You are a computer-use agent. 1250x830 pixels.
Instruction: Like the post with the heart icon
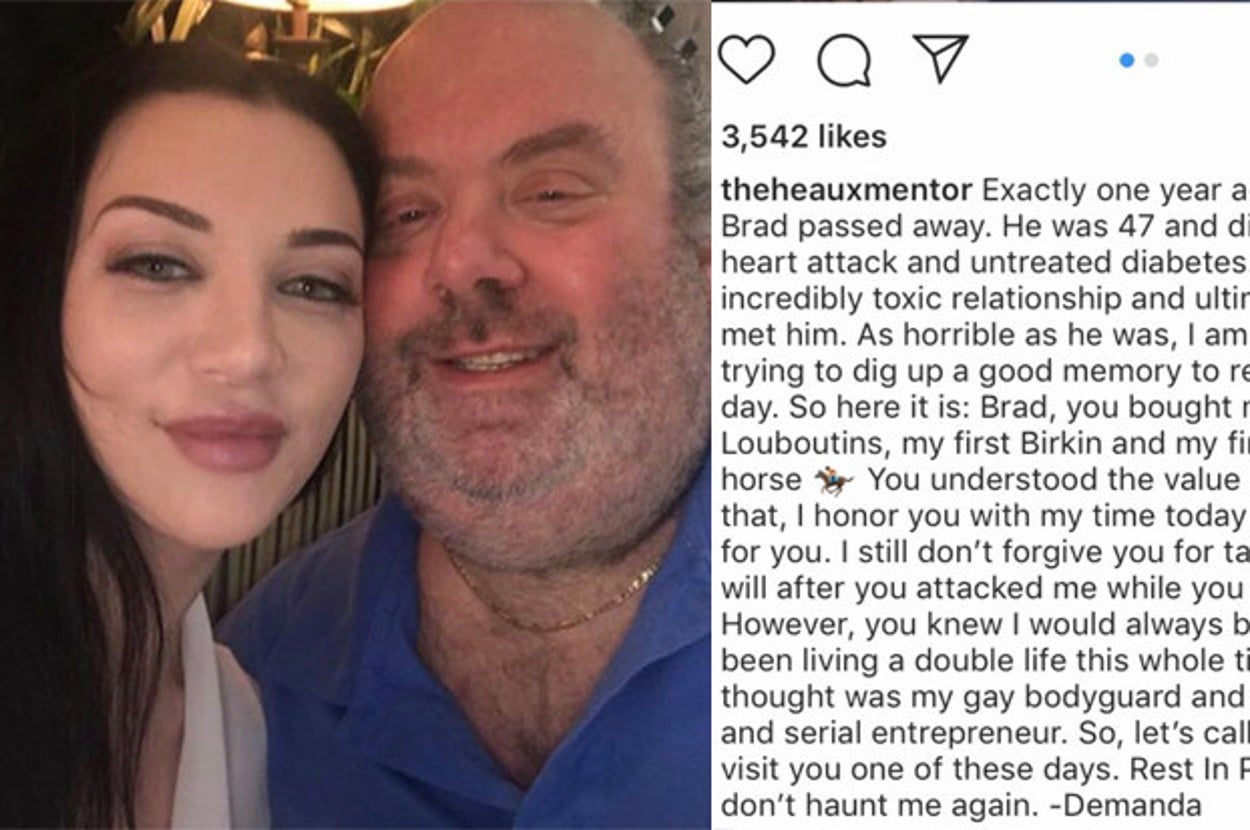pyautogui.click(x=746, y=59)
